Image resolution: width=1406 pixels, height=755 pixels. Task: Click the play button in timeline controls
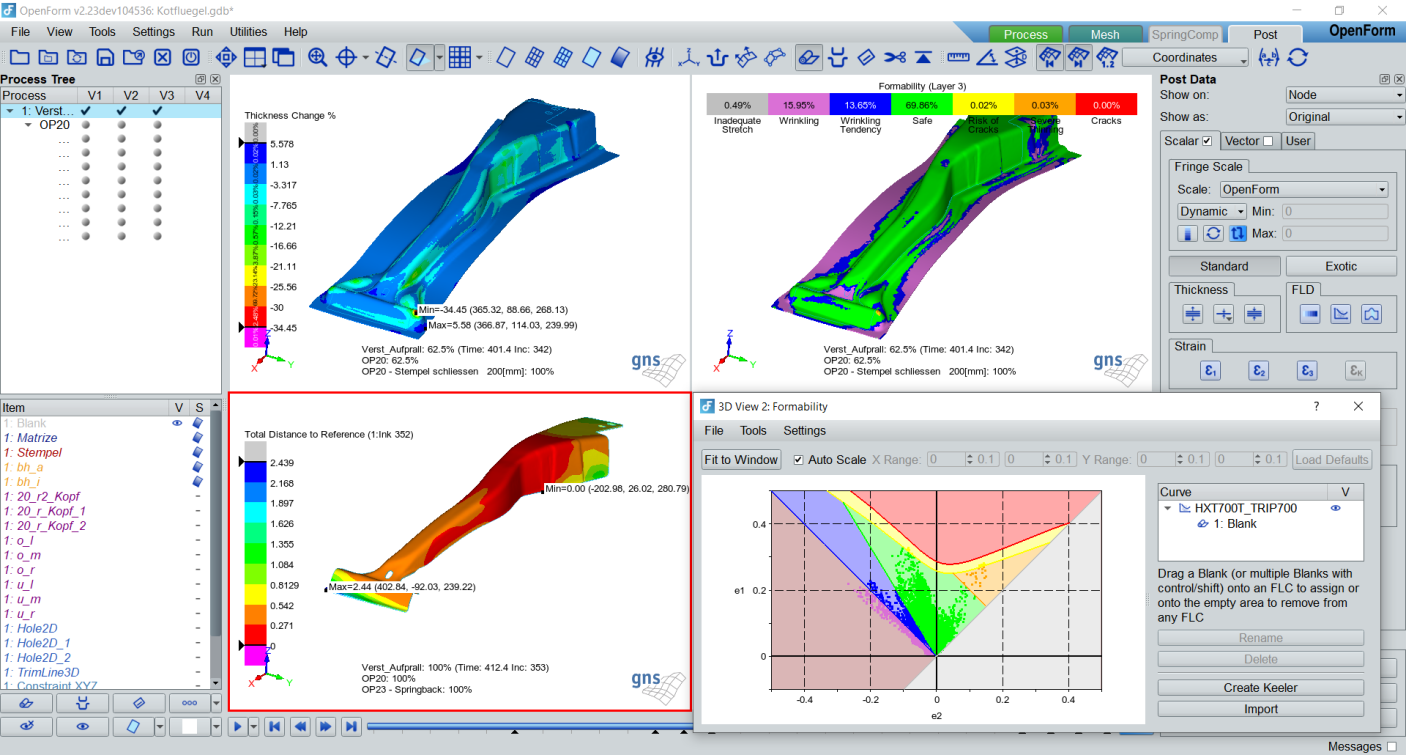tap(238, 727)
